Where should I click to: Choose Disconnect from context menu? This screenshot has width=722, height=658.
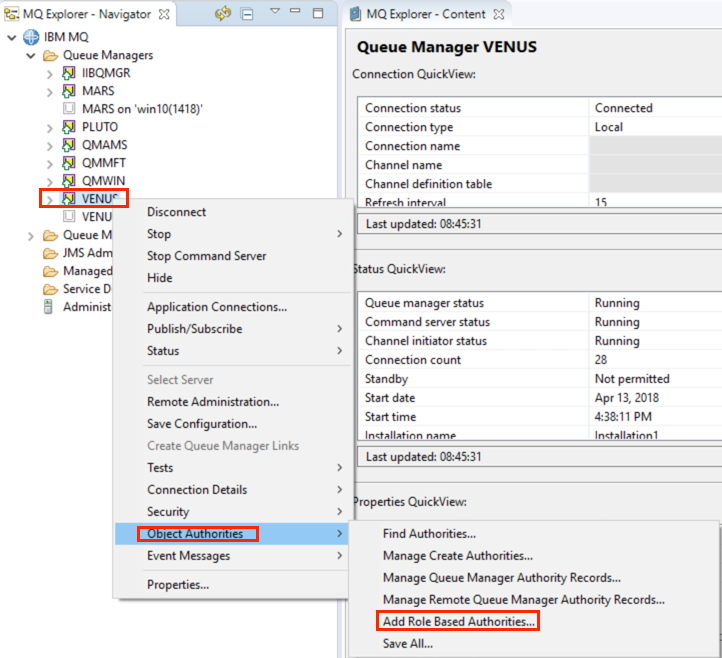click(x=176, y=212)
